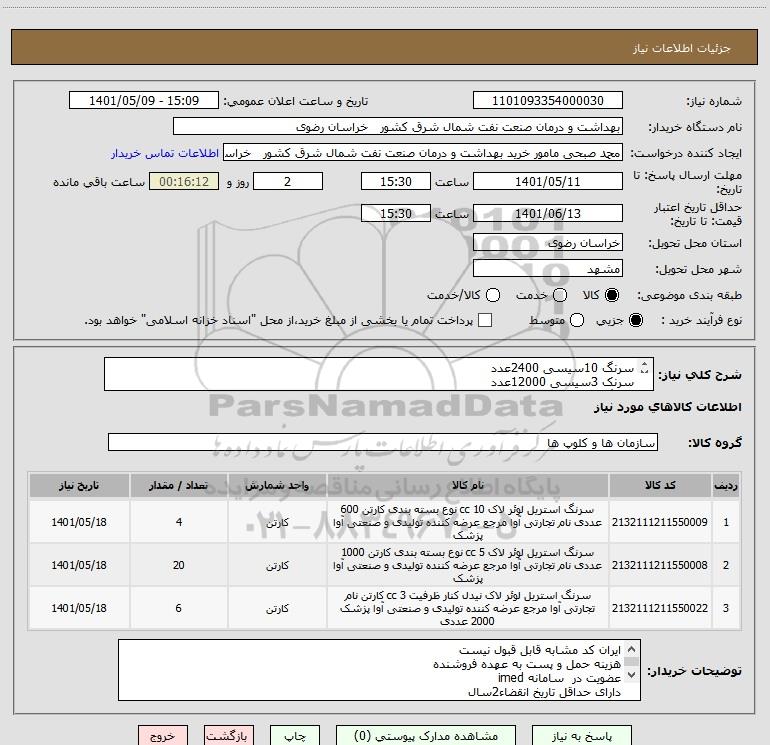Open the اطلاعات تماس خریدار link

[x=165, y=153]
